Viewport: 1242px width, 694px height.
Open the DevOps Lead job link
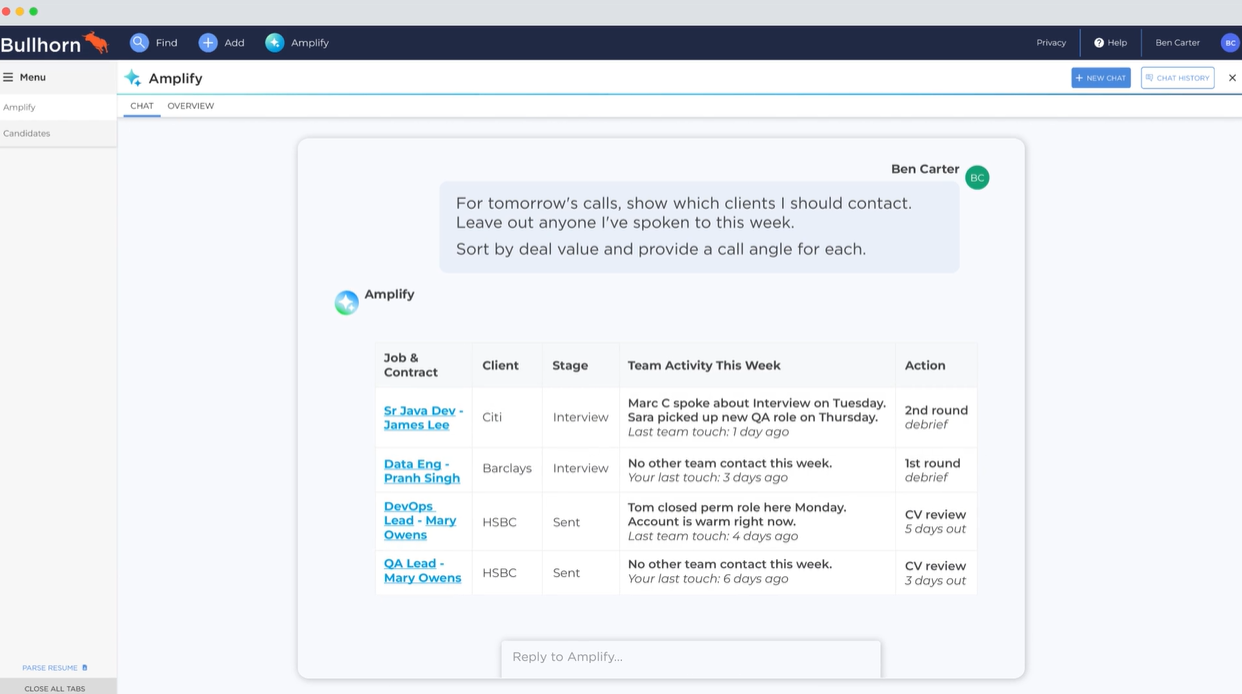coord(409,514)
